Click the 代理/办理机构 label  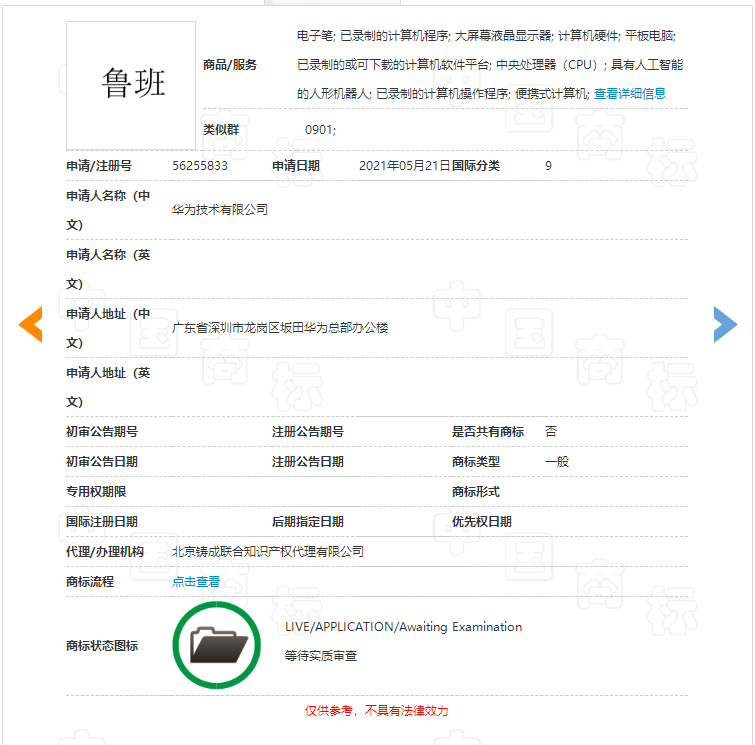click(x=104, y=551)
